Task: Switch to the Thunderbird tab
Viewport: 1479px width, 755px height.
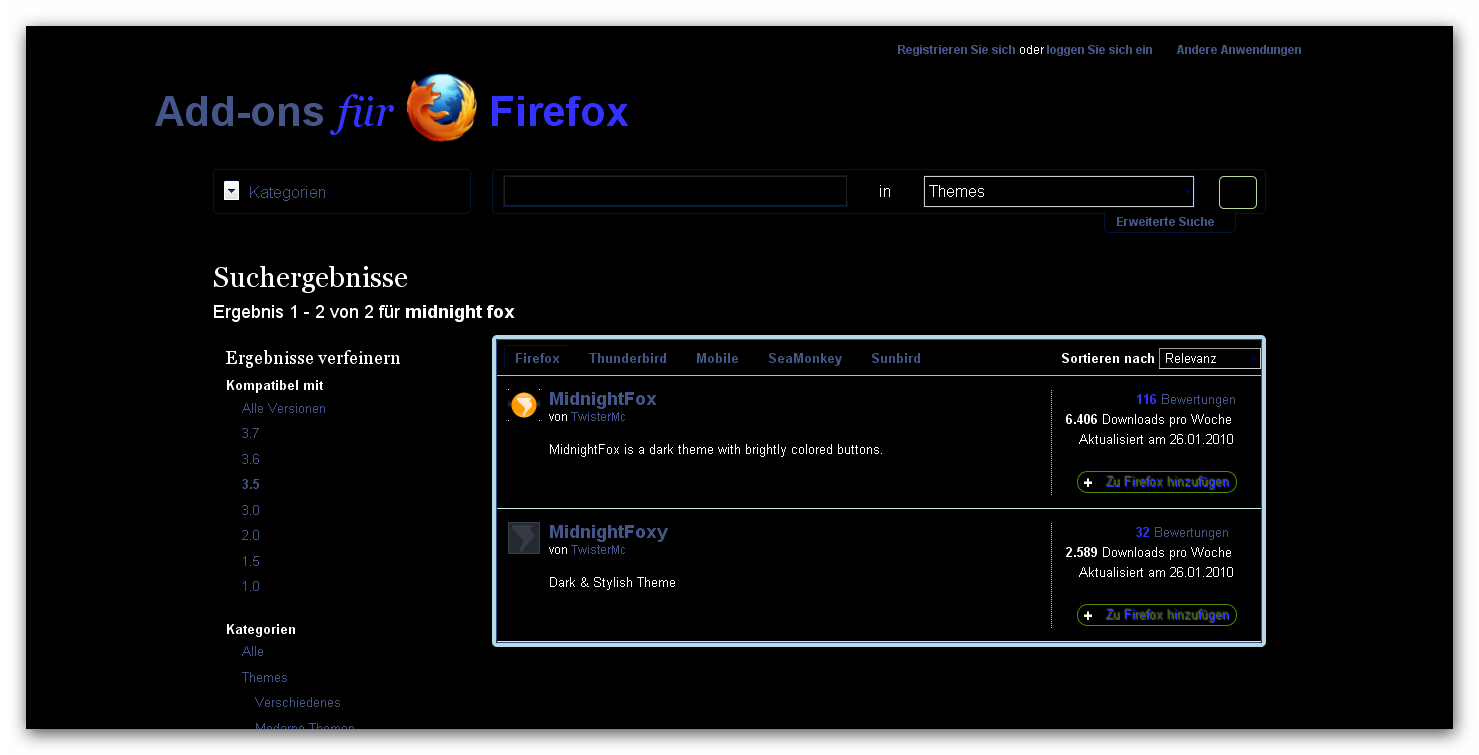Action: 628,358
